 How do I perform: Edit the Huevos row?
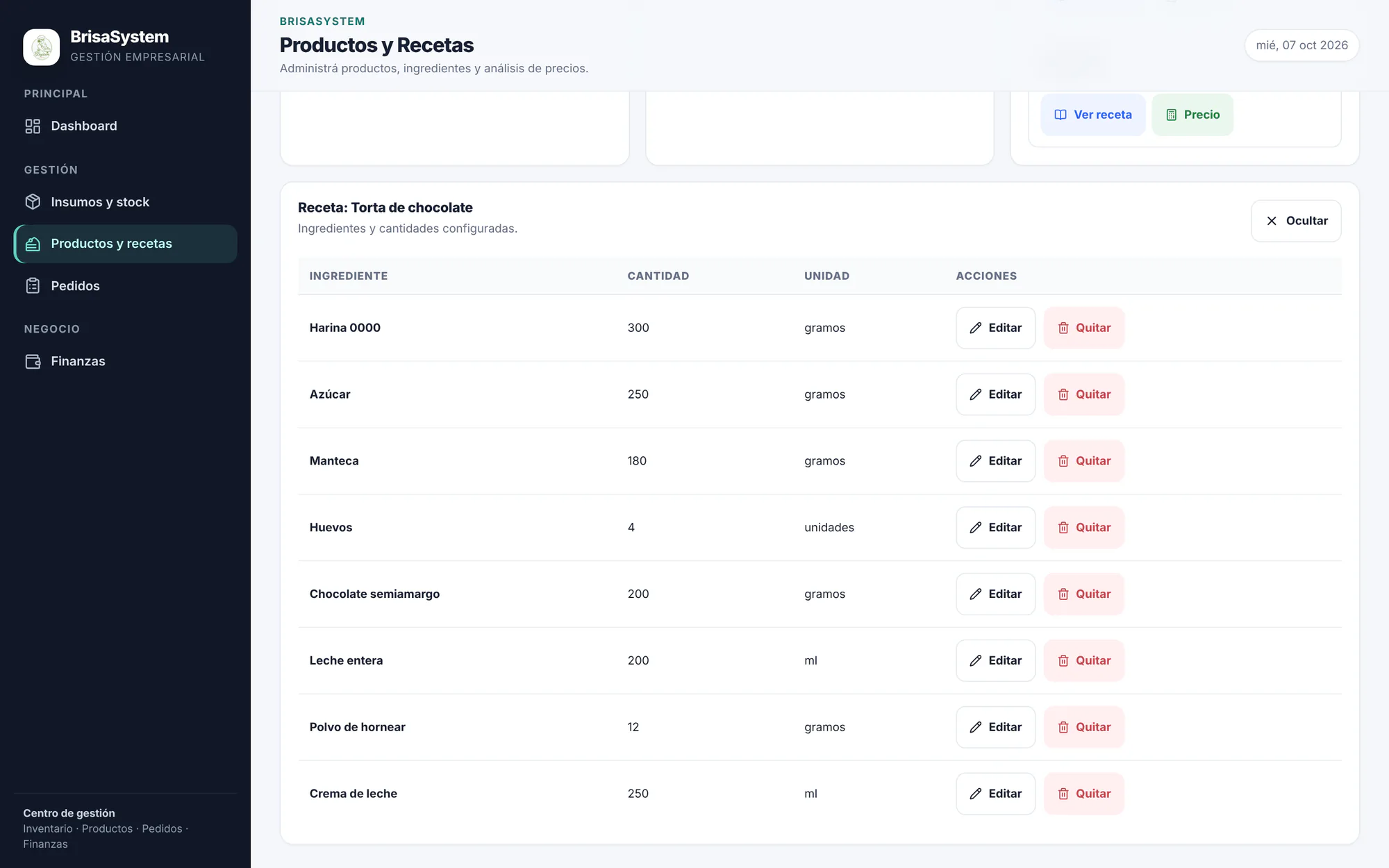tap(995, 528)
